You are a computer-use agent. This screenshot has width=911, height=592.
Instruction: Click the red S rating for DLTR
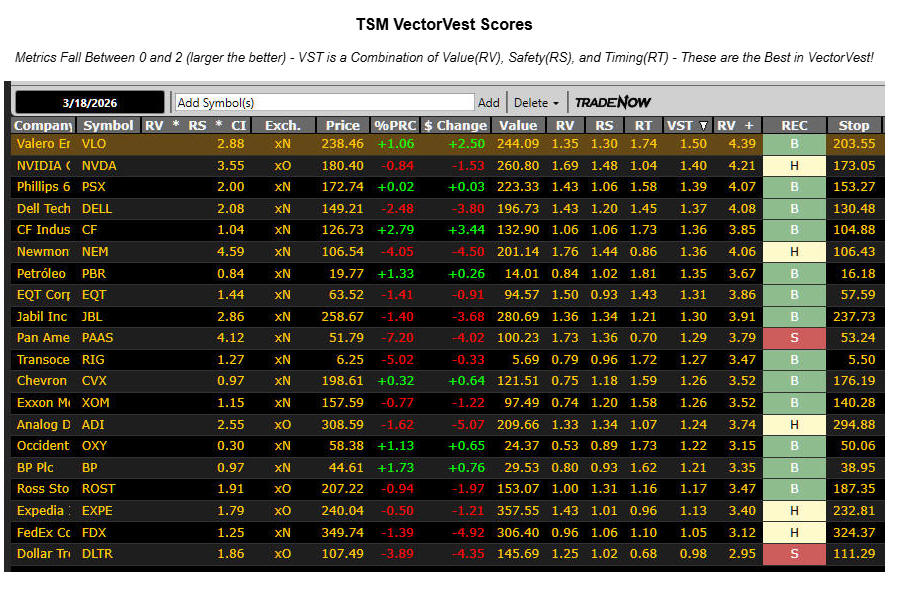794,553
